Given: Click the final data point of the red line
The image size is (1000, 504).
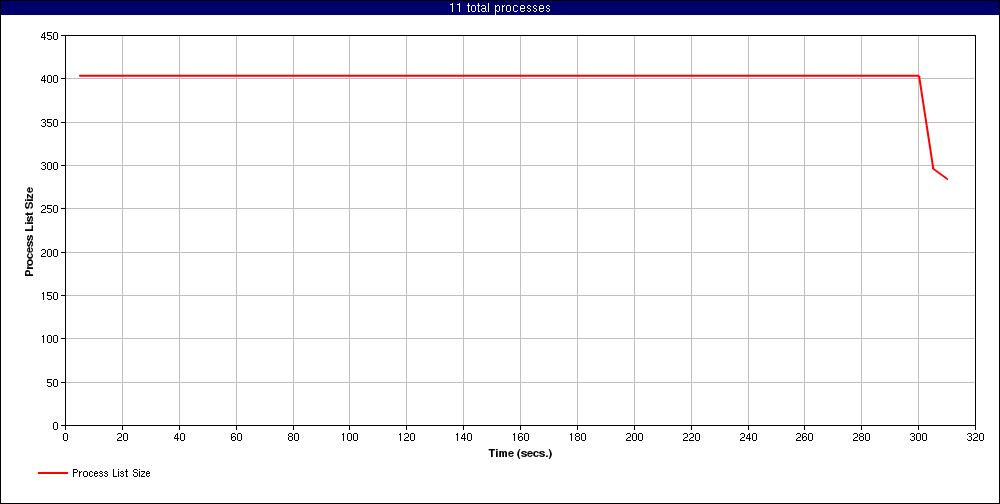Looking at the screenshot, I should pos(947,179).
